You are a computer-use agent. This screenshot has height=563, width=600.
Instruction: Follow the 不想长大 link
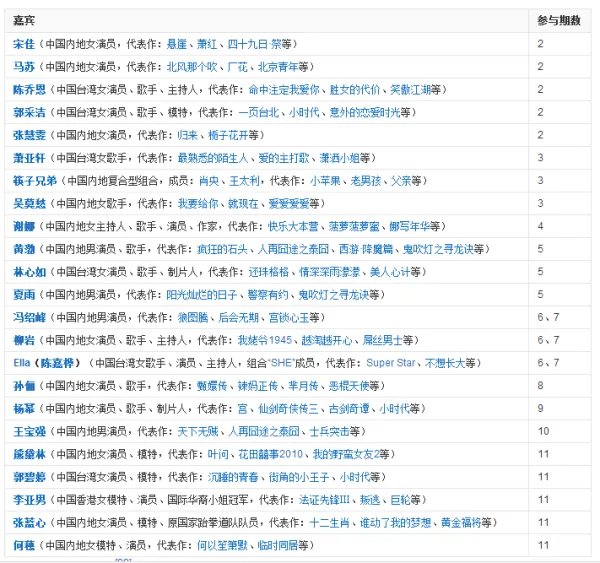click(445, 363)
